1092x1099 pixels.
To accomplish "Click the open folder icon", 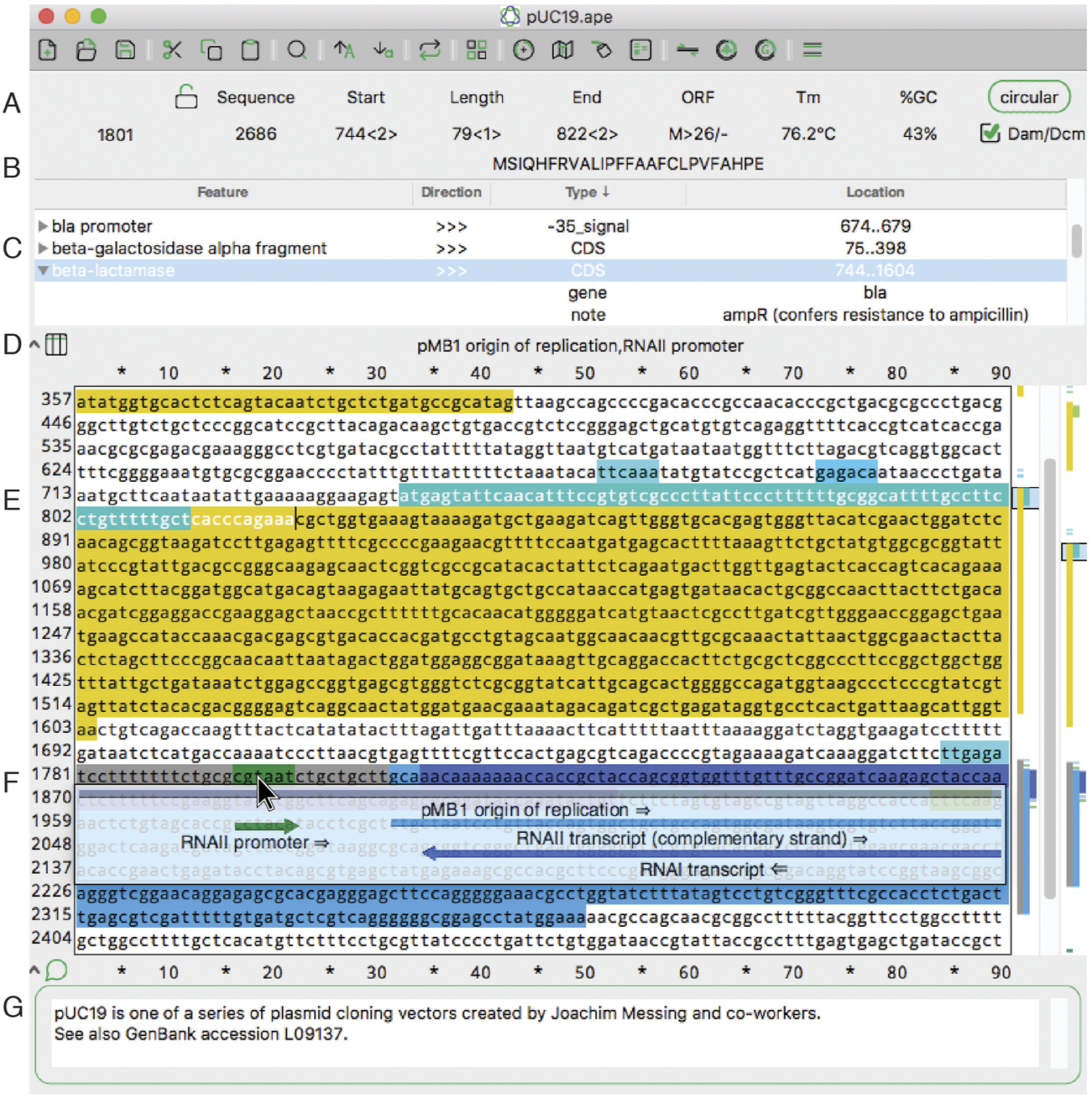I will (86, 50).
